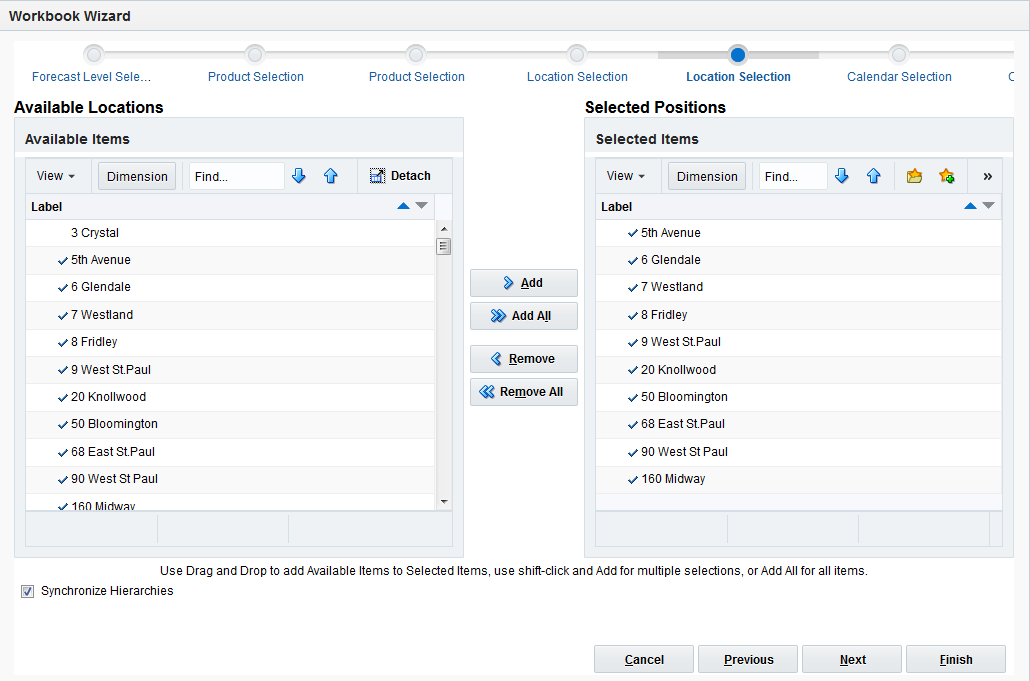Select 90 West St Paul in Available Items
The width and height of the screenshot is (1030, 681).
click(230, 479)
